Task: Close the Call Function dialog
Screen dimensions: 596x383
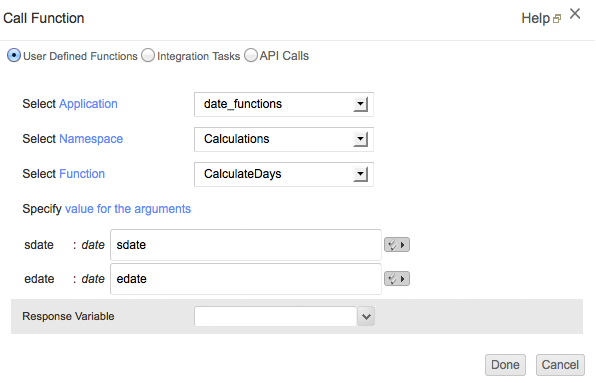Action: click(x=575, y=14)
